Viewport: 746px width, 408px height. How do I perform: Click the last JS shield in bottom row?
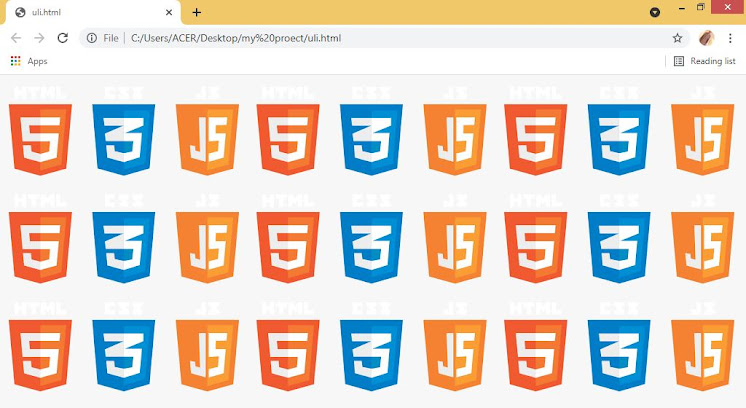tap(703, 355)
